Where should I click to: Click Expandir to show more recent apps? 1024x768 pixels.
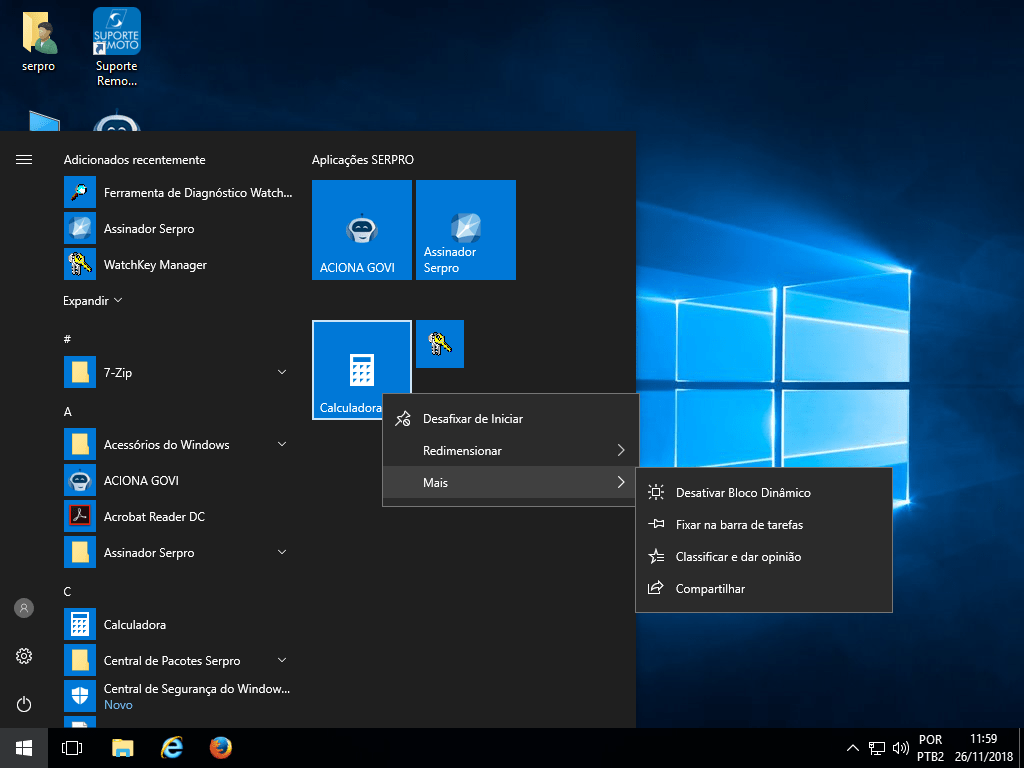tap(92, 301)
